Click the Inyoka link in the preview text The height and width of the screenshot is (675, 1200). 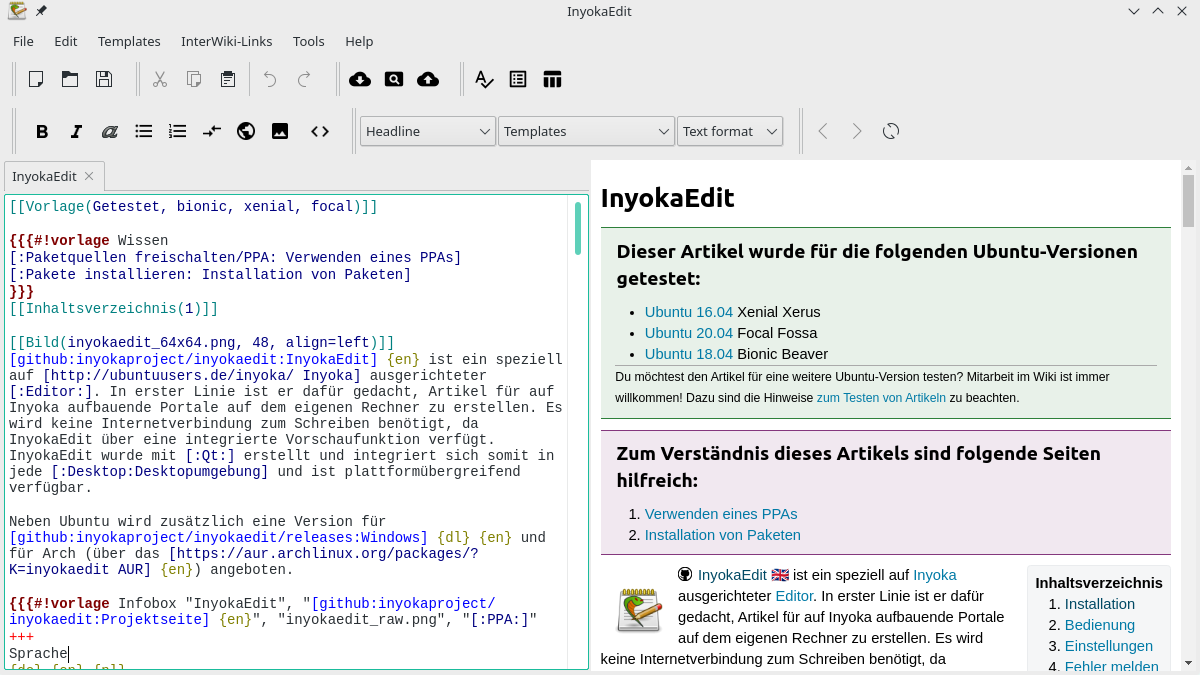point(935,575)
